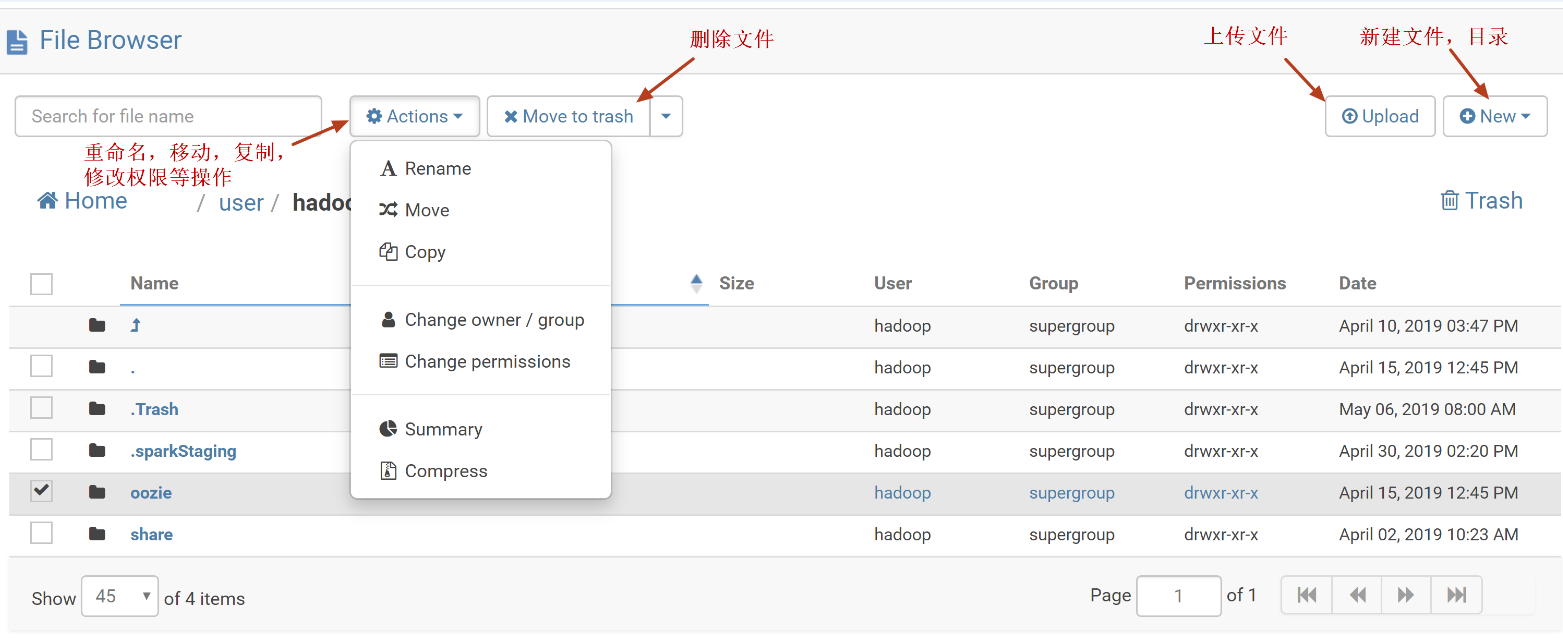Open the user breadcrumb link
The image size is (1563, 638).
point(241,202)
